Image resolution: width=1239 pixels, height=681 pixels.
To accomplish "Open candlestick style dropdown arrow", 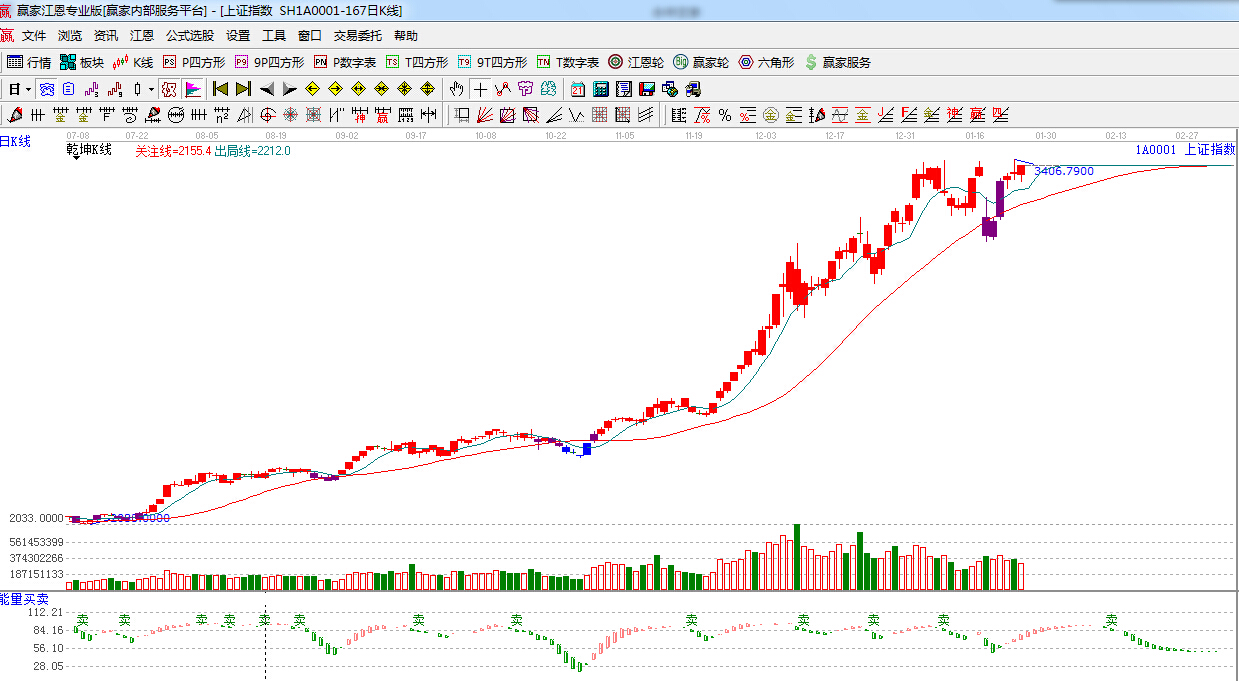I will 151,89.
